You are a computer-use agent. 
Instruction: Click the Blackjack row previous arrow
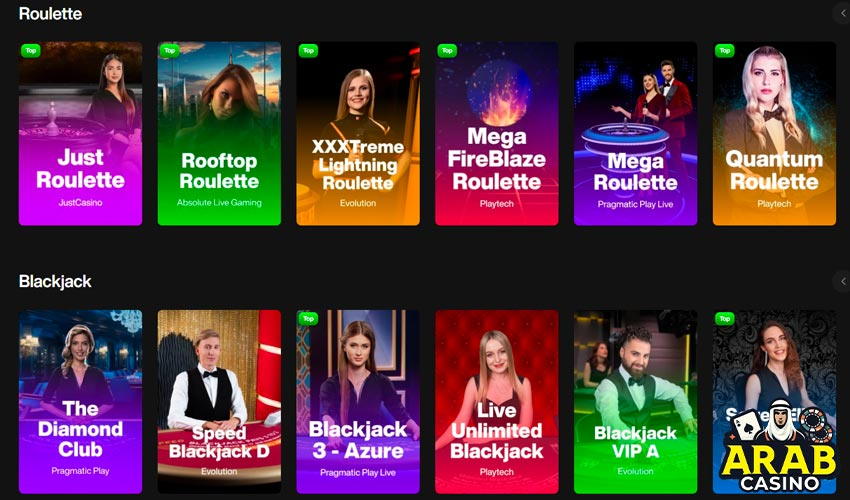(x=842, y=281)
